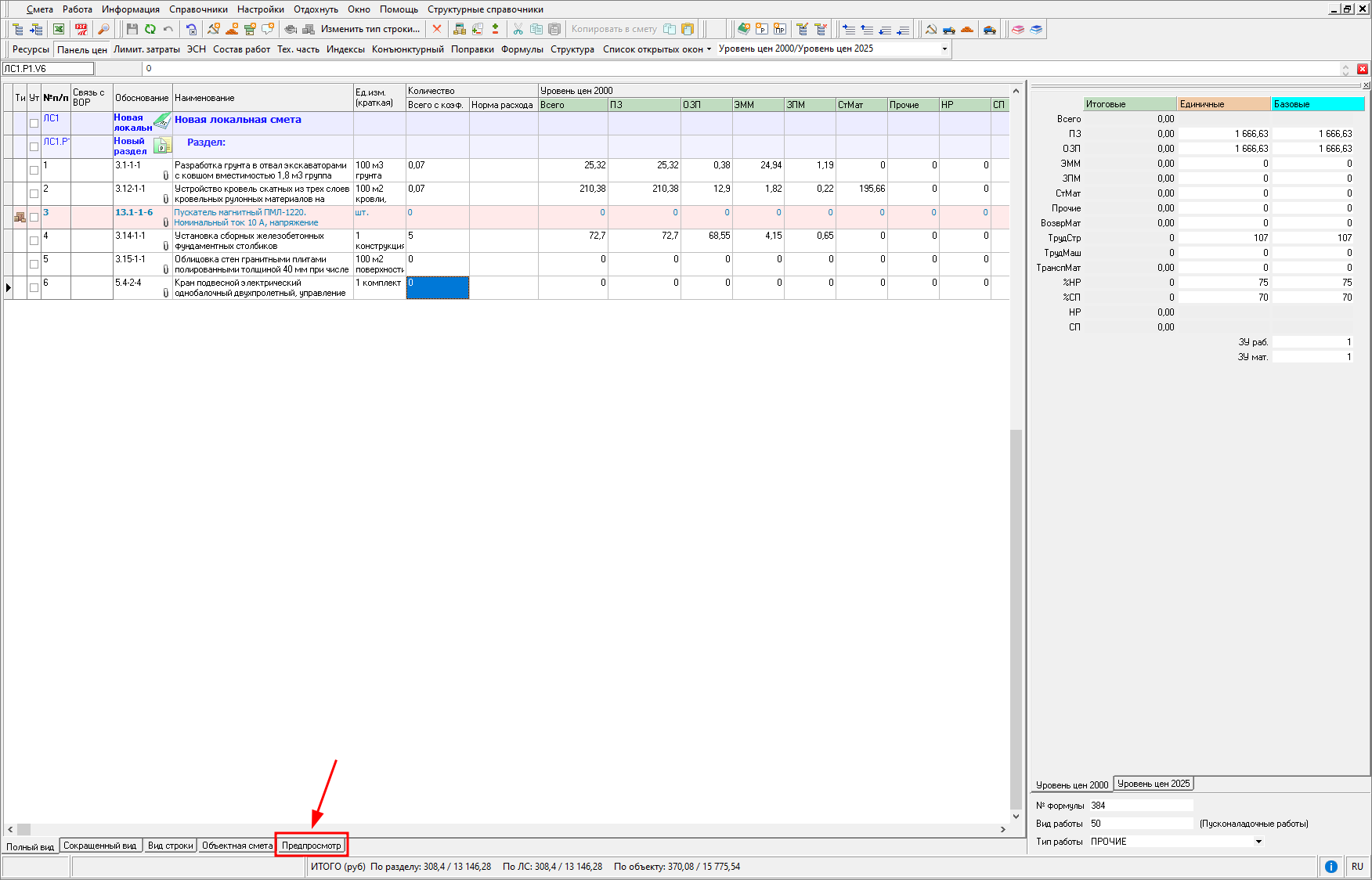Click the № формулы input field

1140,805
